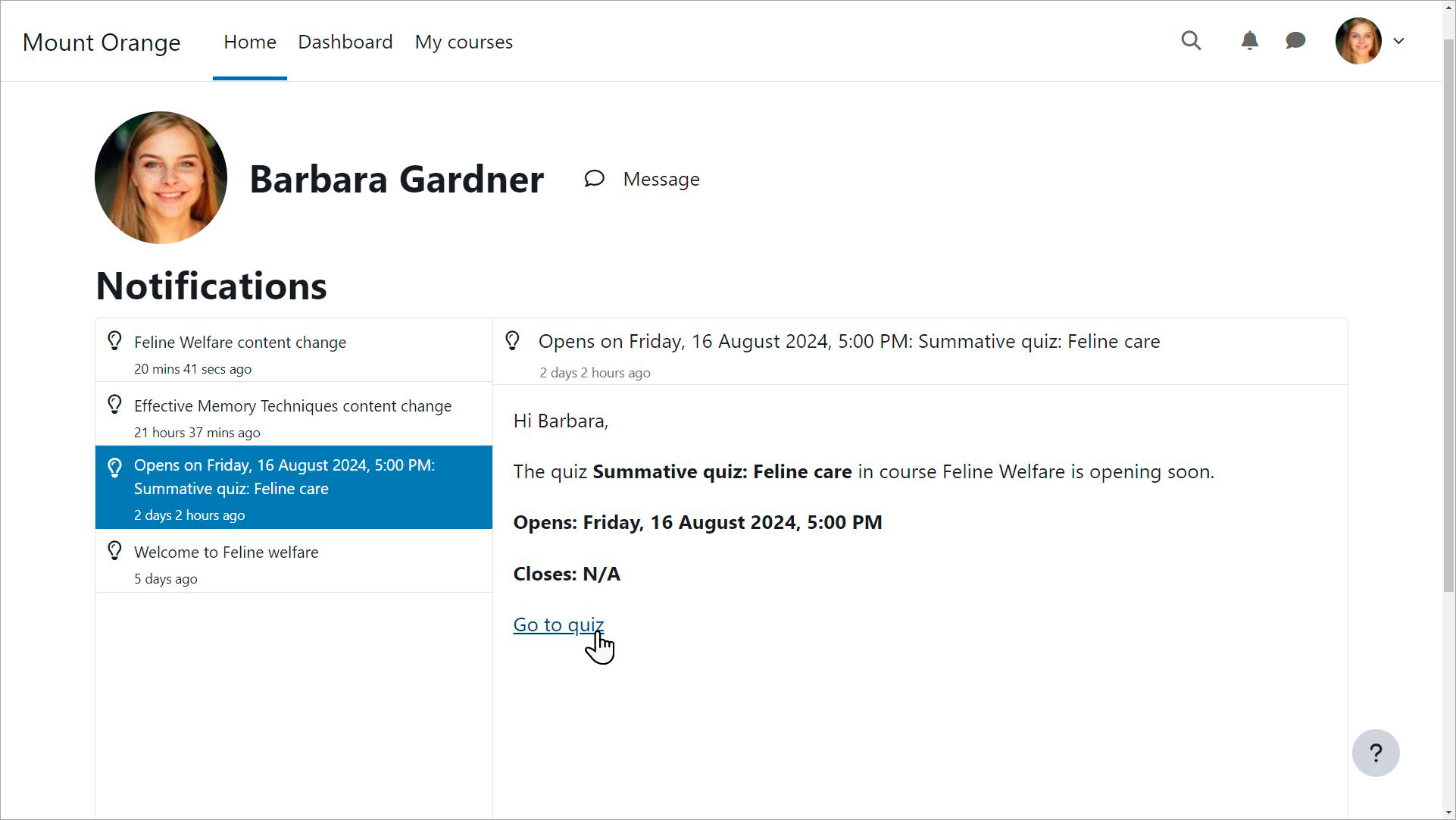Open the notifications bell menu

[x=1249, y=41]
